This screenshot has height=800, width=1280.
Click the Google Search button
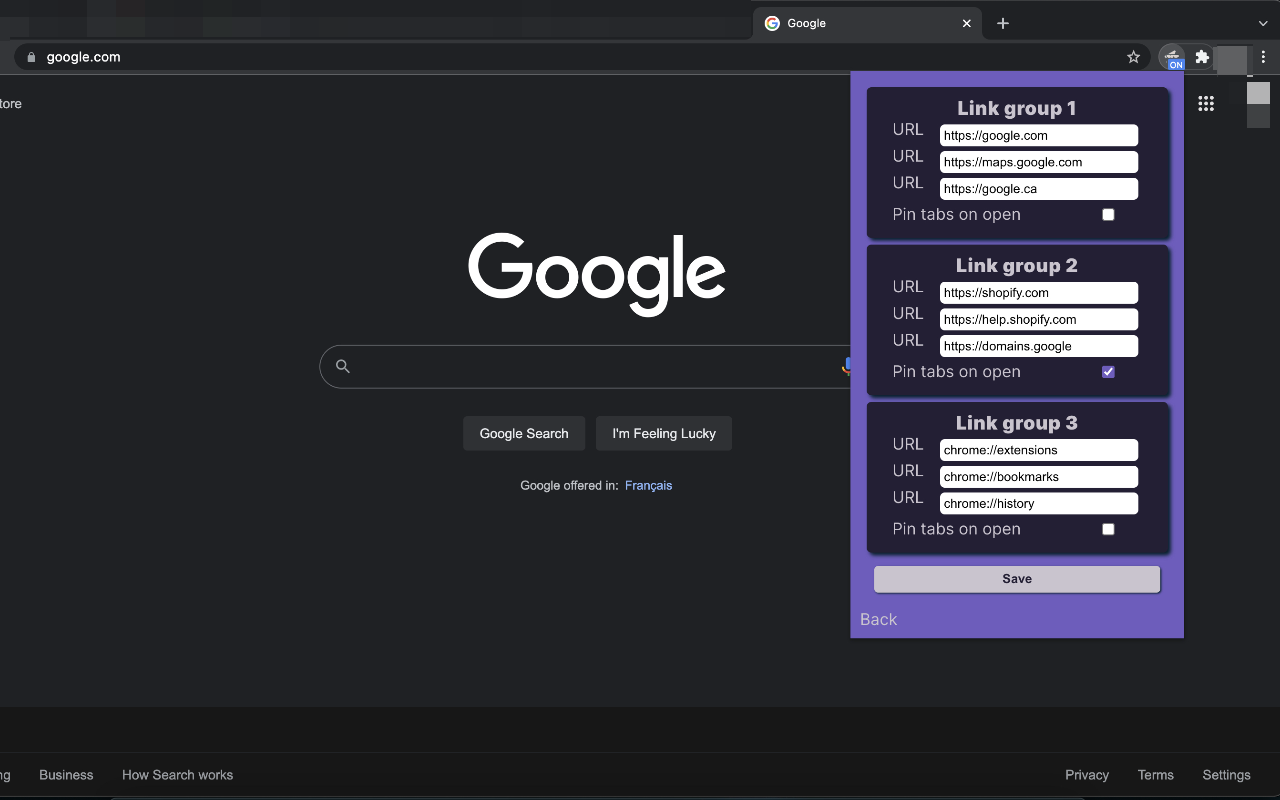(524, 433)
